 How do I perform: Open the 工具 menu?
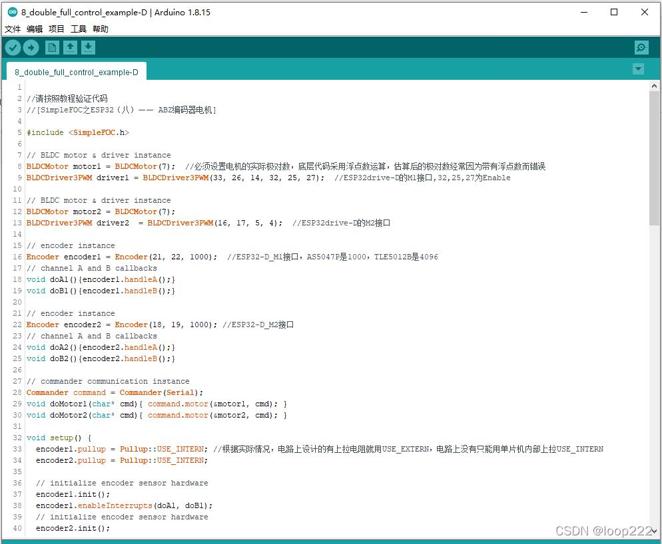pyautogui.click(x=79, y=29)
